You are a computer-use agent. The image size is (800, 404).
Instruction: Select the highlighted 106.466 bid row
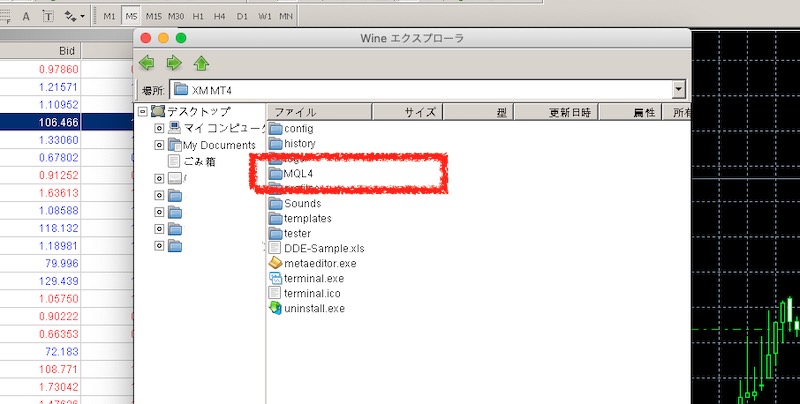(66, 122)
